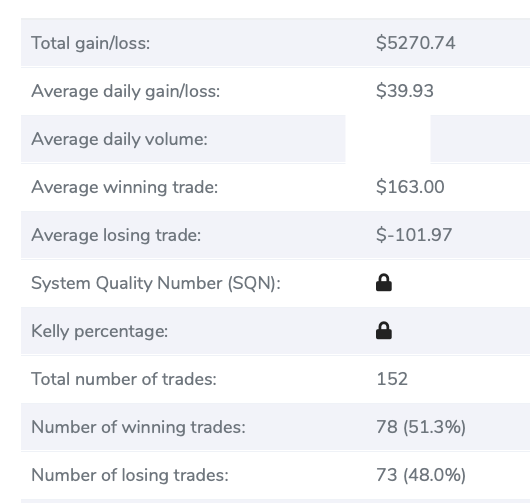Click the Kelly percentage lock icon
The image size is (530, 503).
384,331
